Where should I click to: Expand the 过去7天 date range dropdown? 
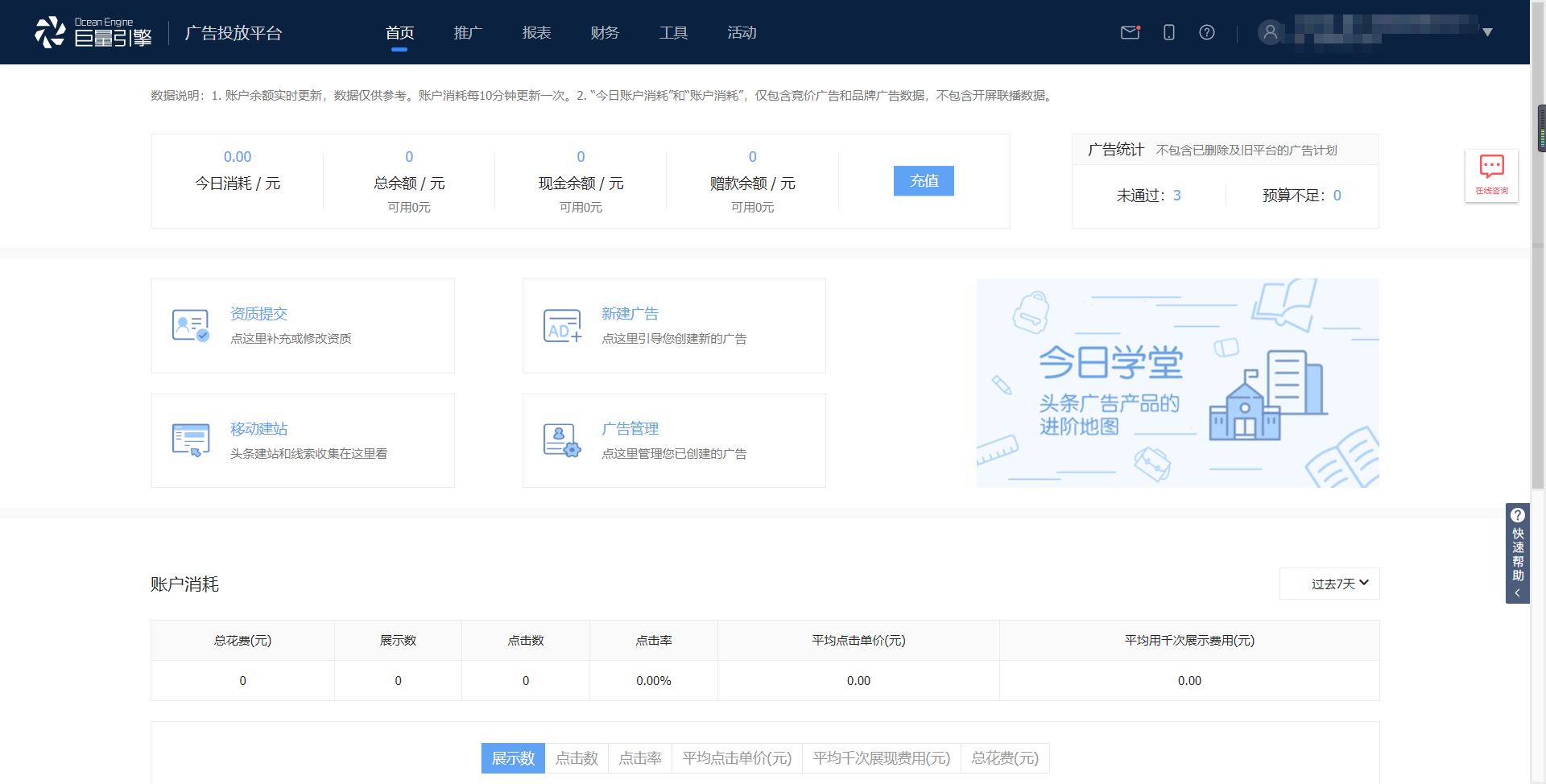click(x=1329, y=584)
